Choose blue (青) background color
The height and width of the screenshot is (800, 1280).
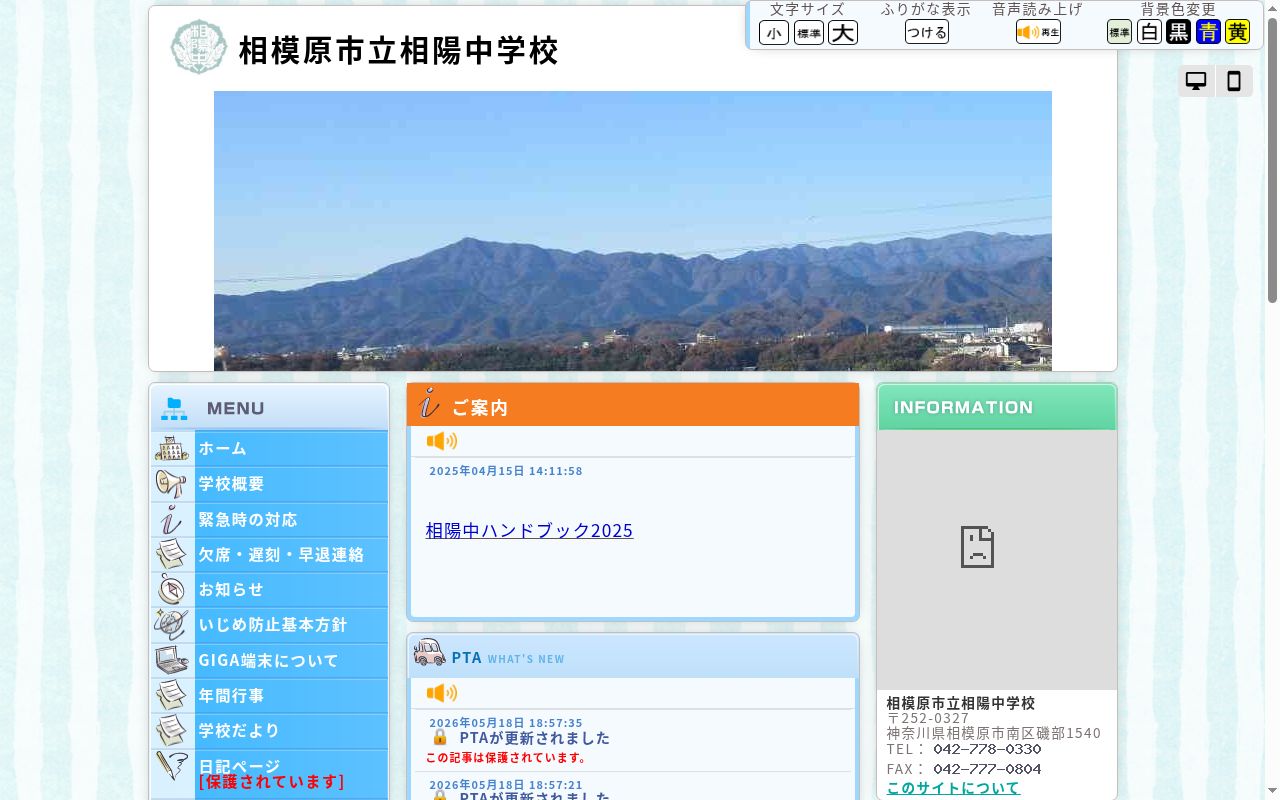click(1208, 32)
